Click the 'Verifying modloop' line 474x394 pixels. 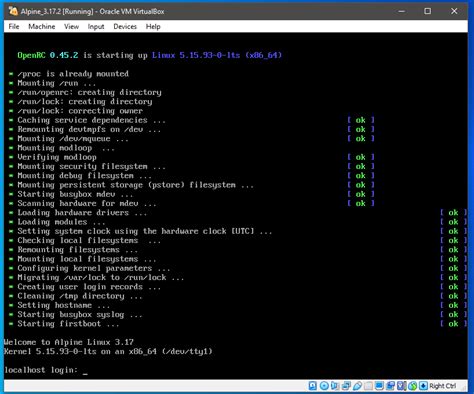pyautogui.click(x=57, y=157)
